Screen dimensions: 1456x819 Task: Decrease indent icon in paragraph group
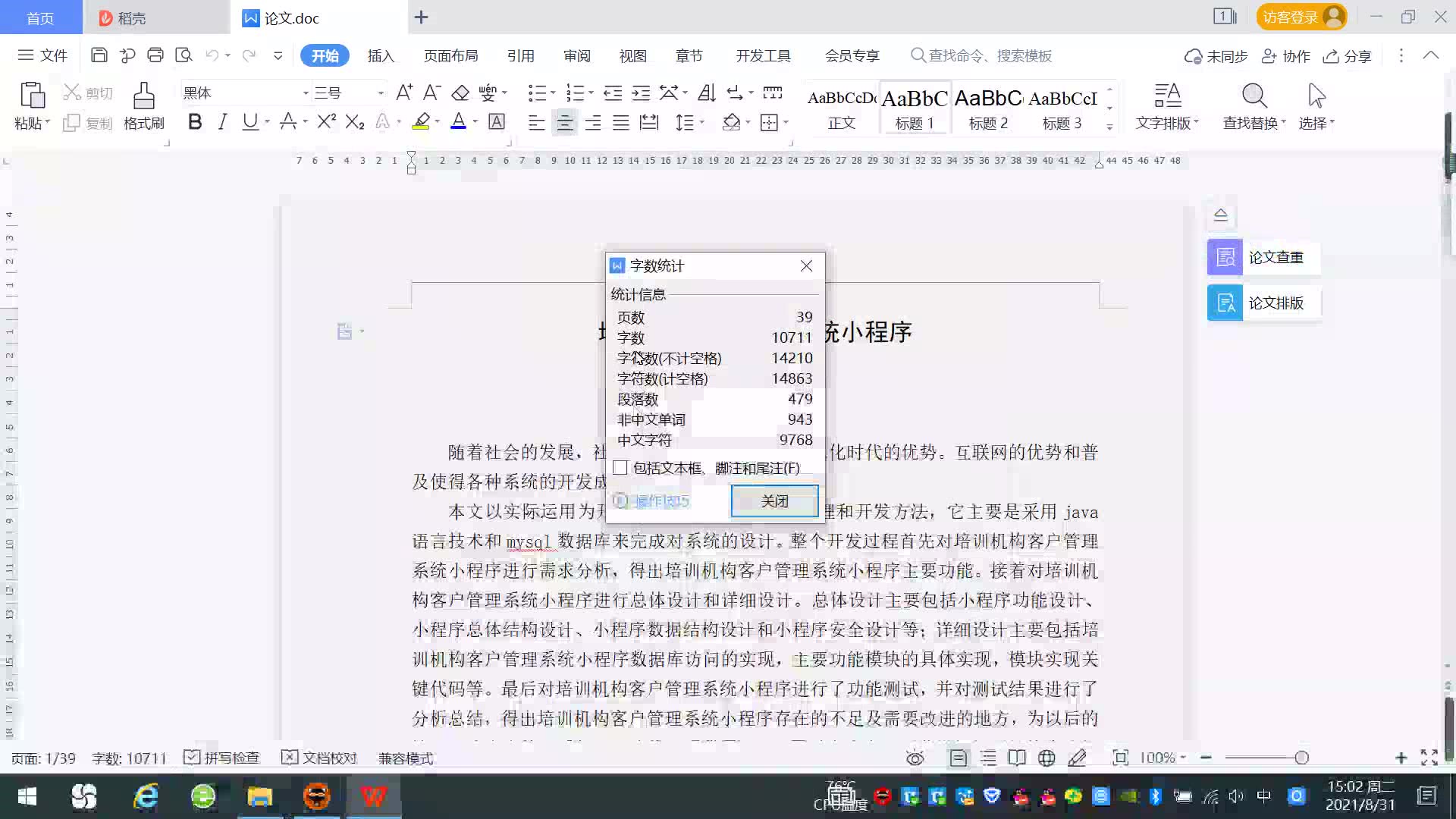(613, 93)
